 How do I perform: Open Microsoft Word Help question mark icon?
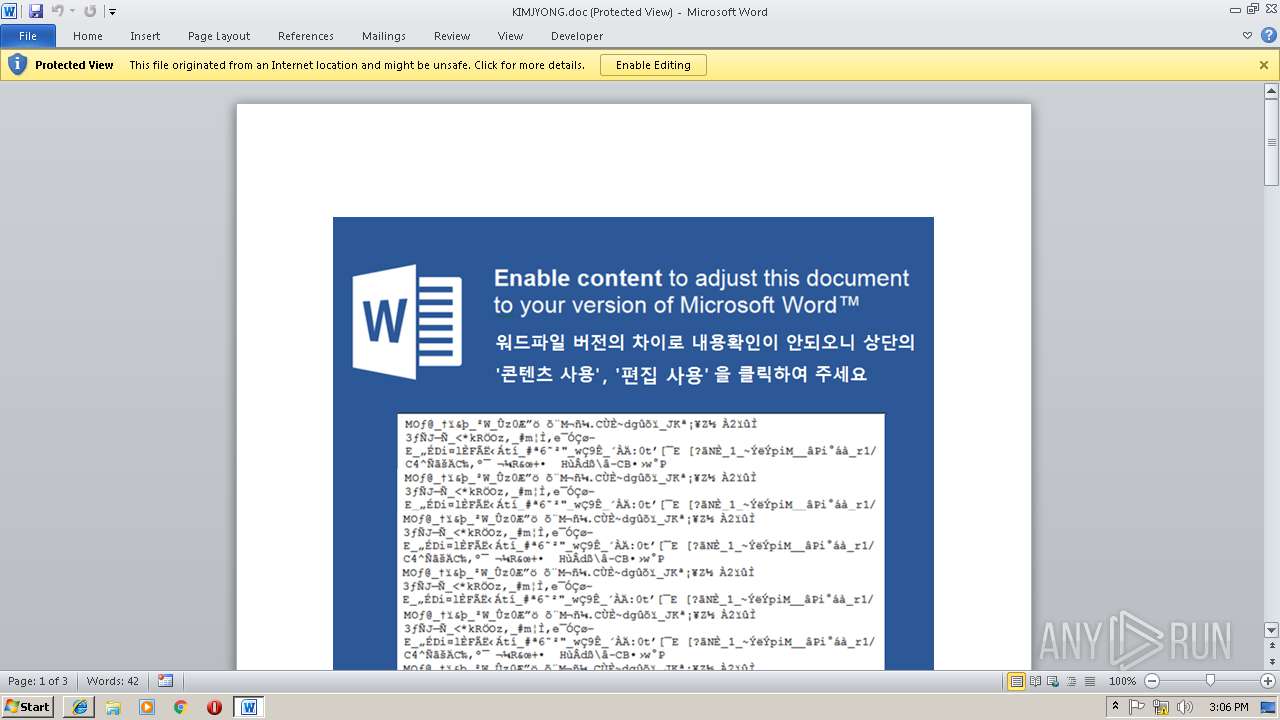tap(1268, 35)
